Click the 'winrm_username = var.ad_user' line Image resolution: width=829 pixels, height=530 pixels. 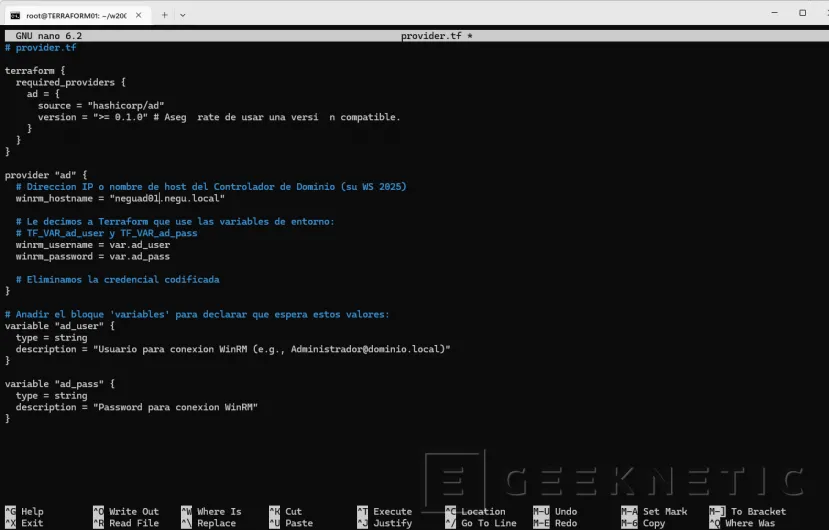[x=93, y=244]
